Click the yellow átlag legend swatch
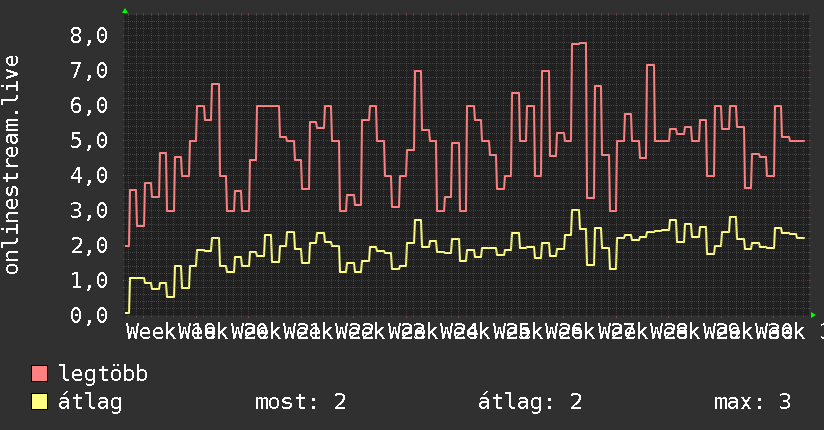Image resolution: width=824 pixels, height=430 pixels. coord(39,401)
